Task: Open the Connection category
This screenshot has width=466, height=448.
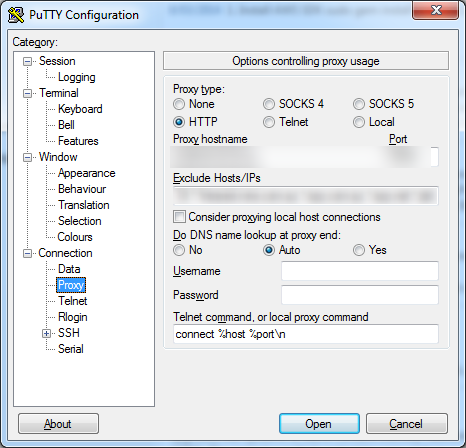Action: 65,253
